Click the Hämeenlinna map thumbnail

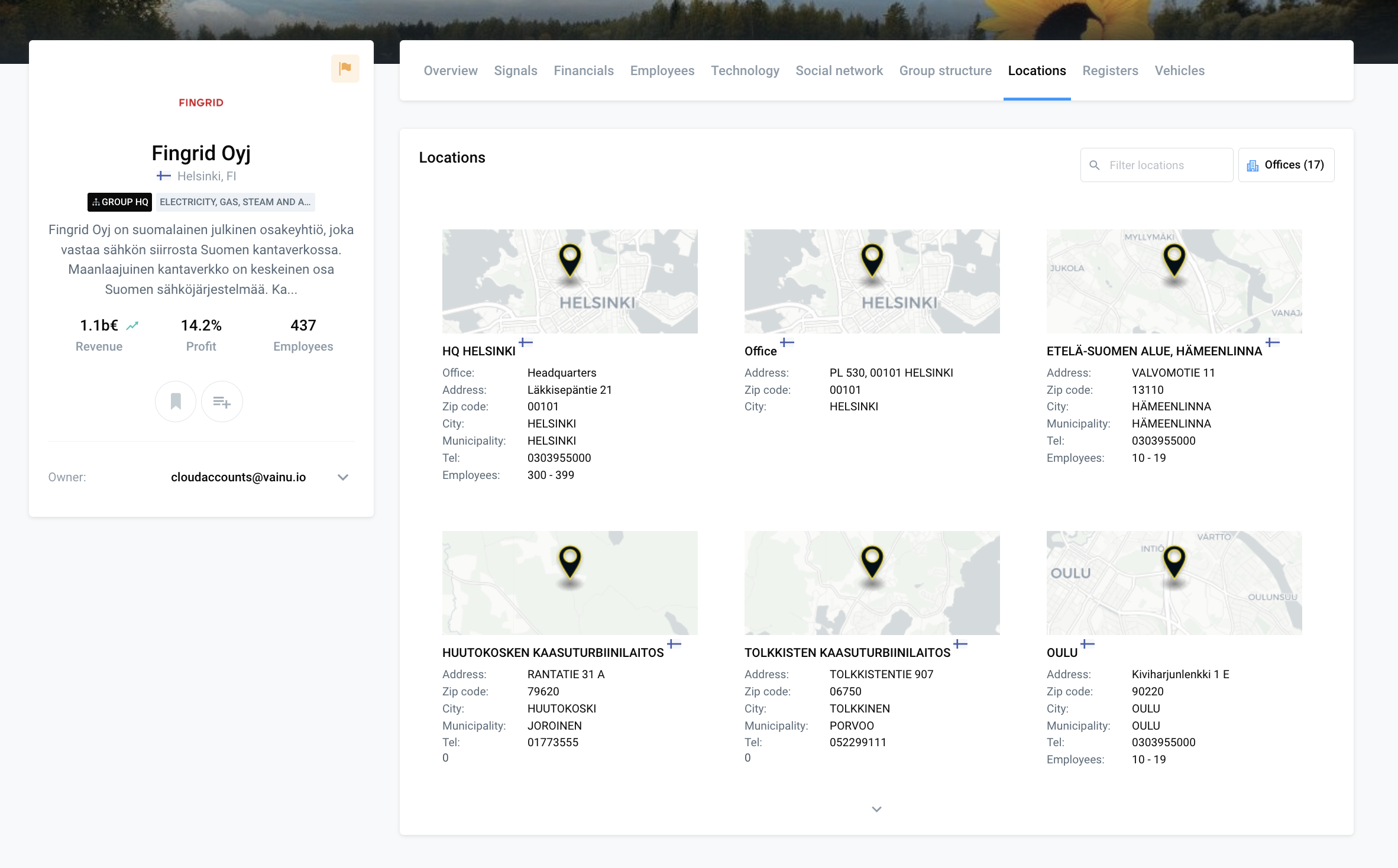point(1174,281)
